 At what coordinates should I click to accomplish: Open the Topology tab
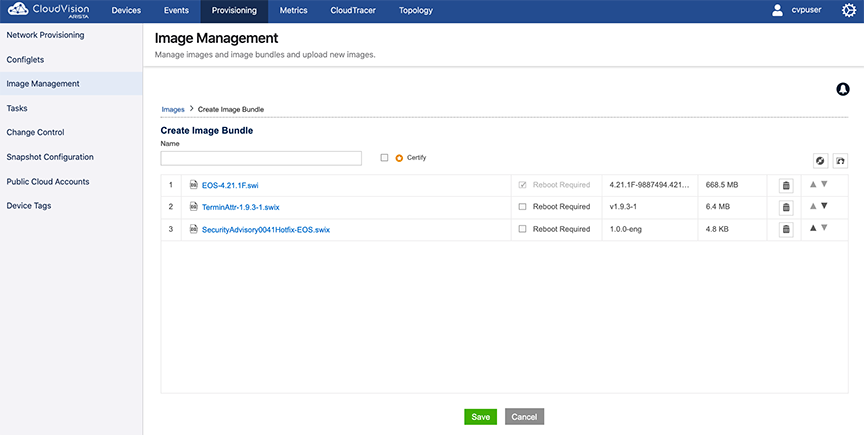click(x=416, y=10)
